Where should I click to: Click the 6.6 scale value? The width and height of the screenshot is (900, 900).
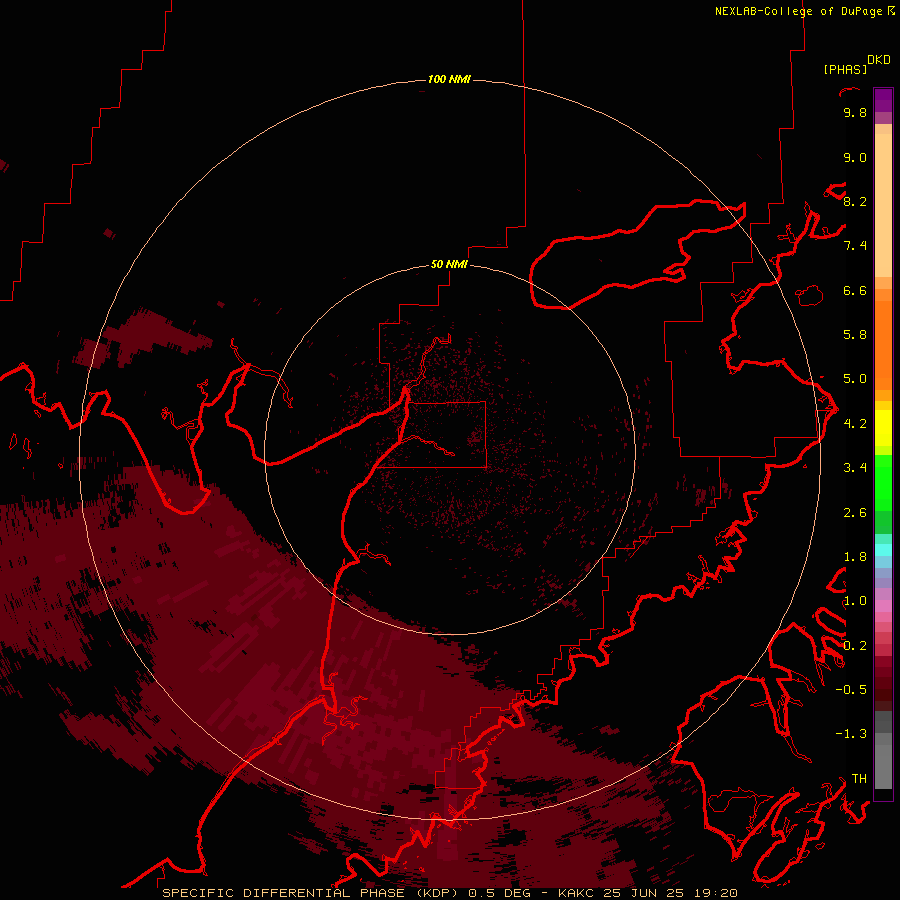[x=855, y=290]
